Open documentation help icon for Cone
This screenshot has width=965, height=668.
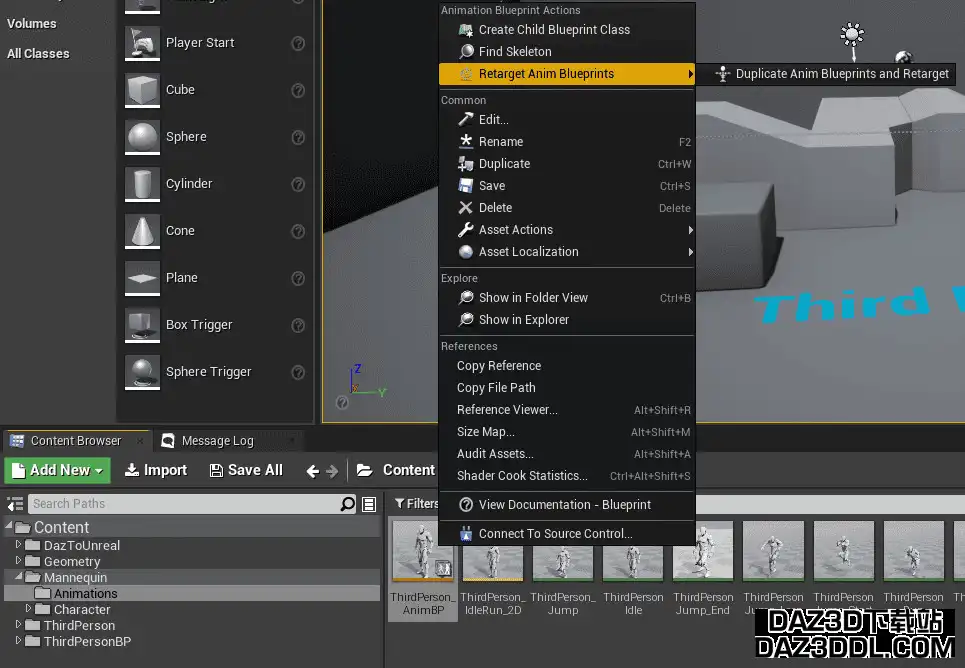click(x=298, y=231)
